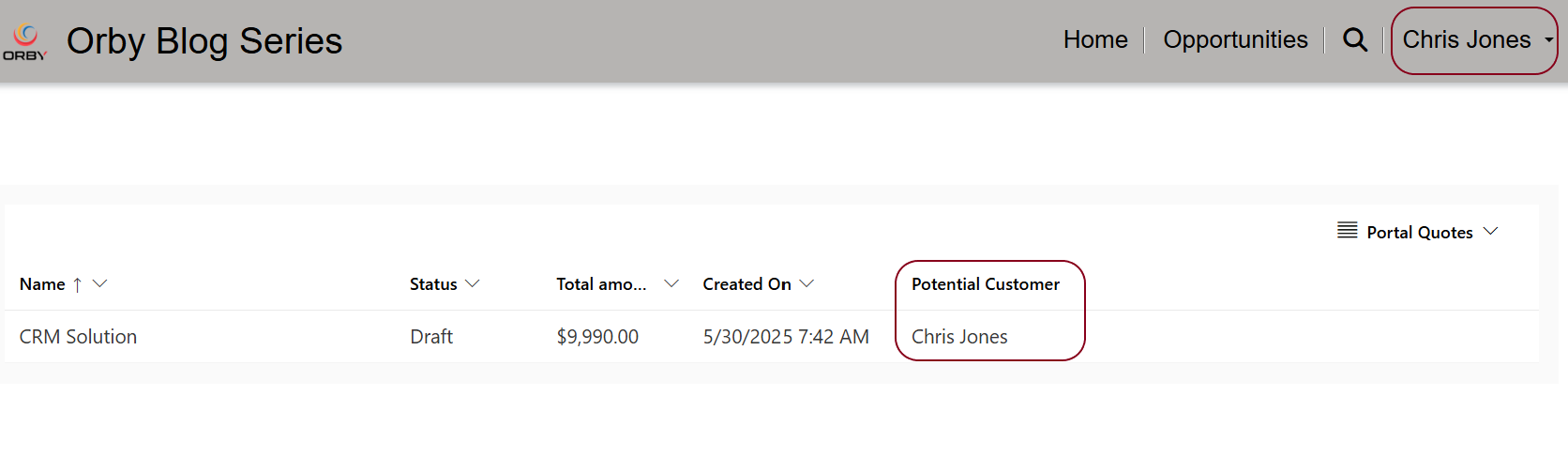This screenshot has height=457, width=1568.
Task: Click the Potential Customer column header
Action: (986, 284)
